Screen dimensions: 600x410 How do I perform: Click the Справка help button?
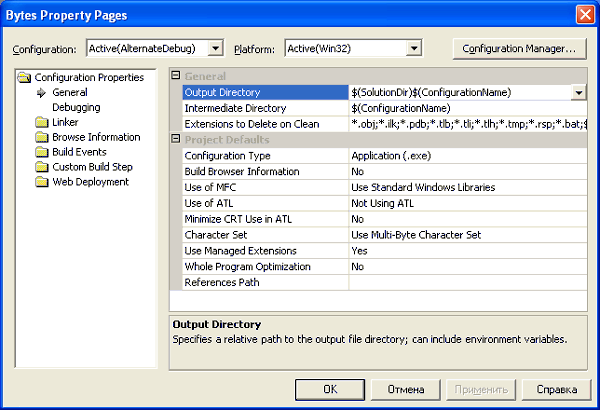(556, 389)
